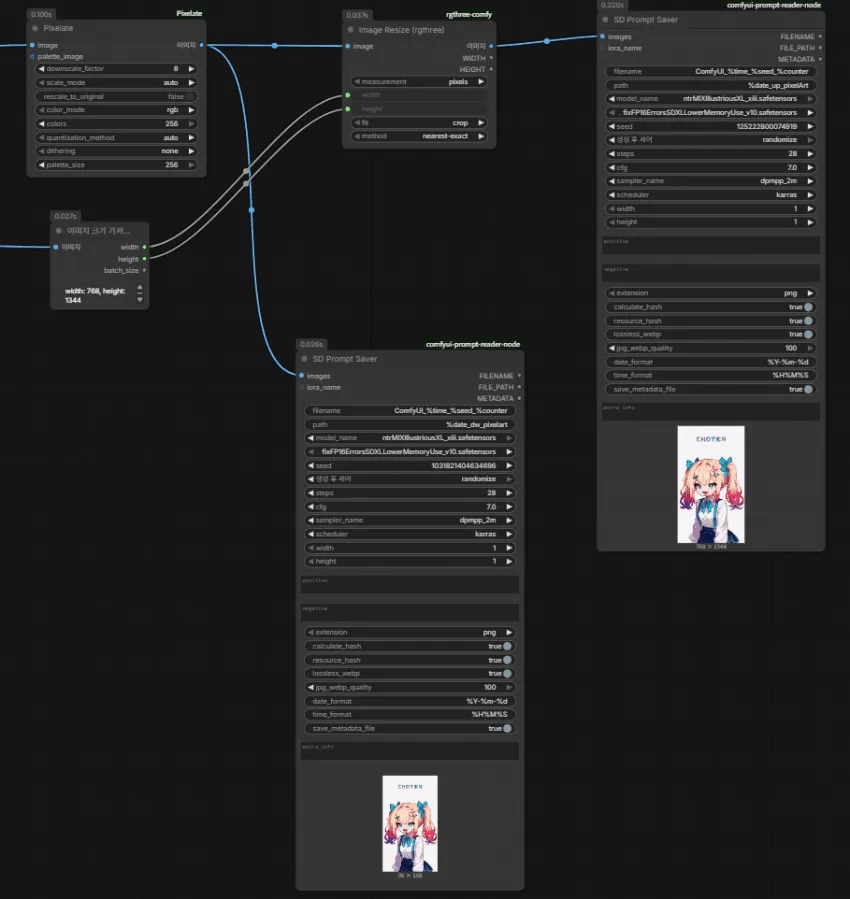
Task: Open the method dropdown showing nearest-exact
Action: pos(419,136)
